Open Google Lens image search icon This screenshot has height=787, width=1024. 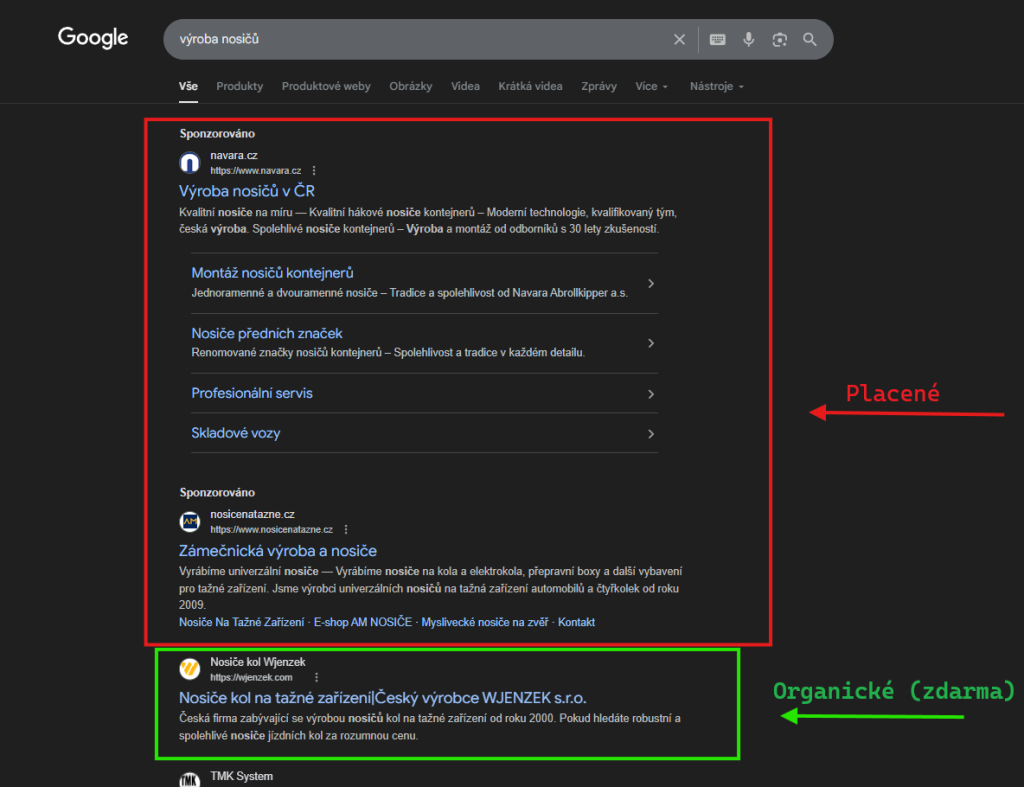pos(779,40)
